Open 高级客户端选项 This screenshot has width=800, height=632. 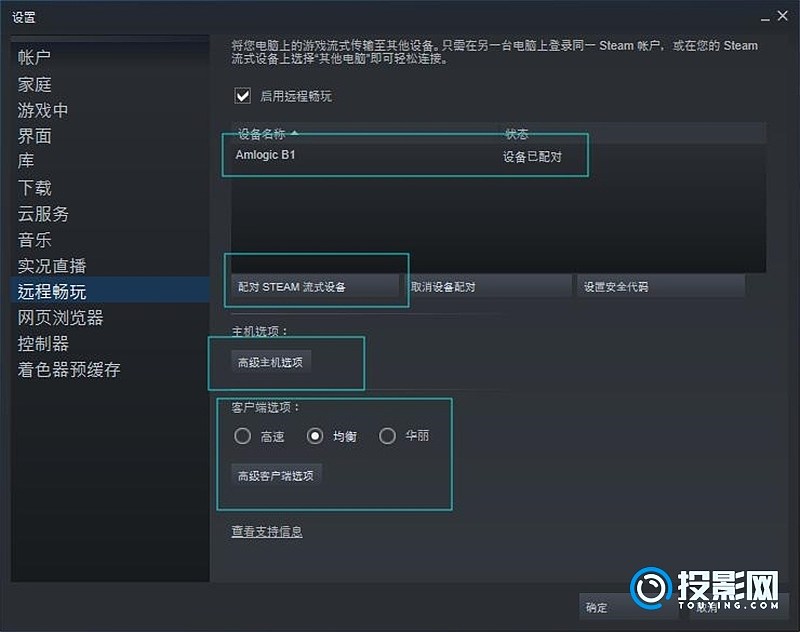pos(276,476)
